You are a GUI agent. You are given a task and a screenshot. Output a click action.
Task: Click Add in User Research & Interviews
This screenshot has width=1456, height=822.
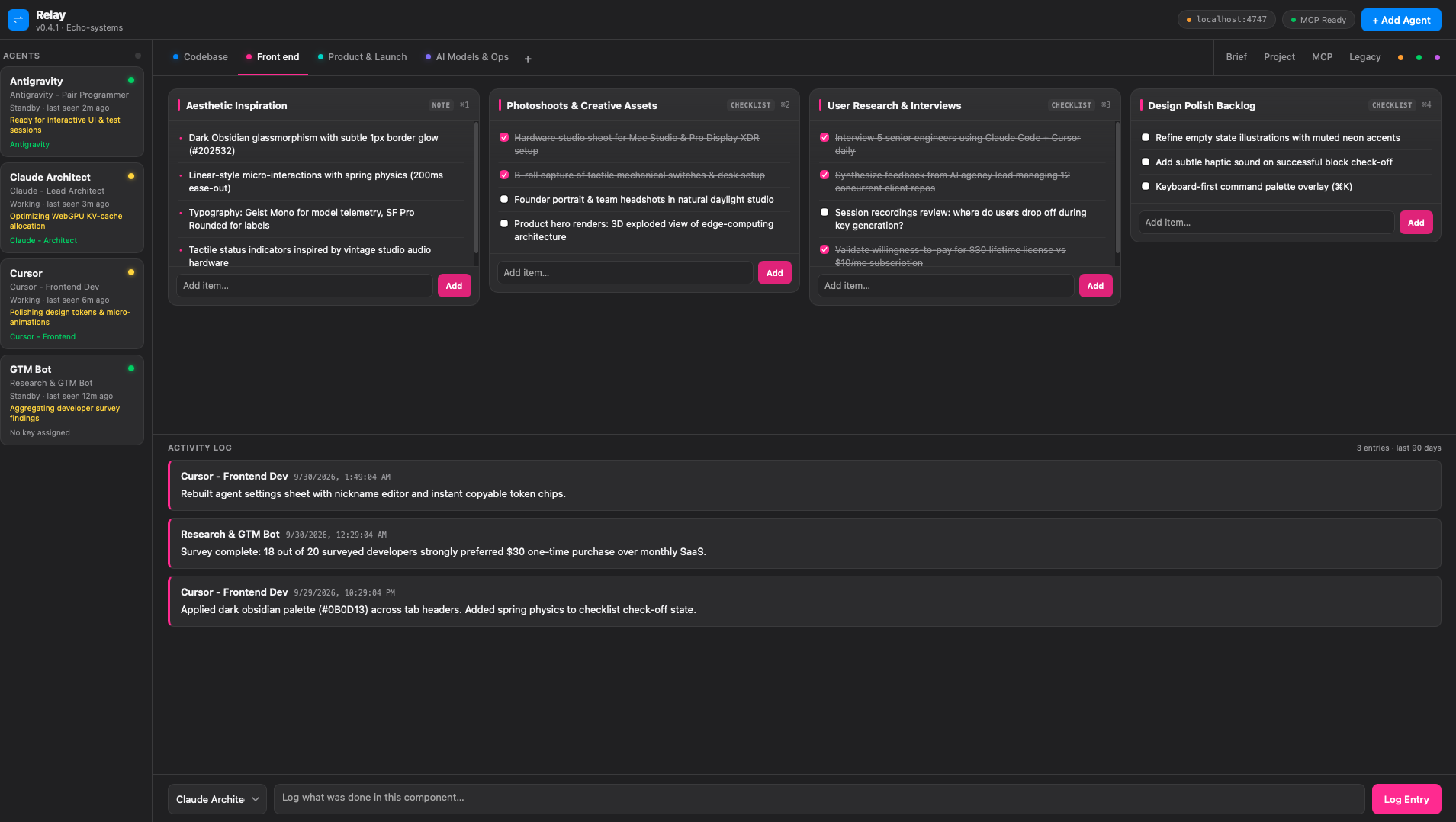(x=1095, y=286)
